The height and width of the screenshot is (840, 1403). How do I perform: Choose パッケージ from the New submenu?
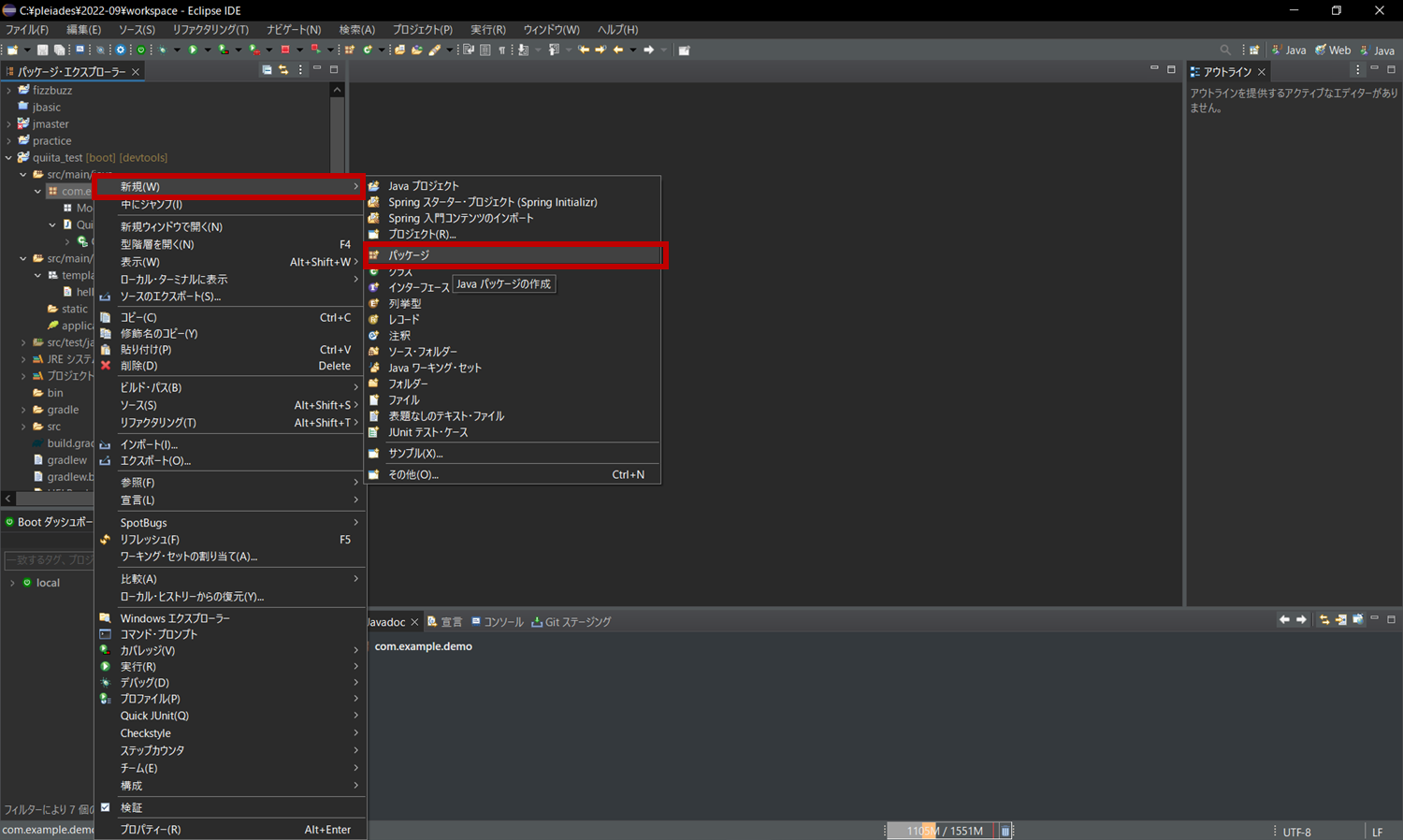[513, 254]
